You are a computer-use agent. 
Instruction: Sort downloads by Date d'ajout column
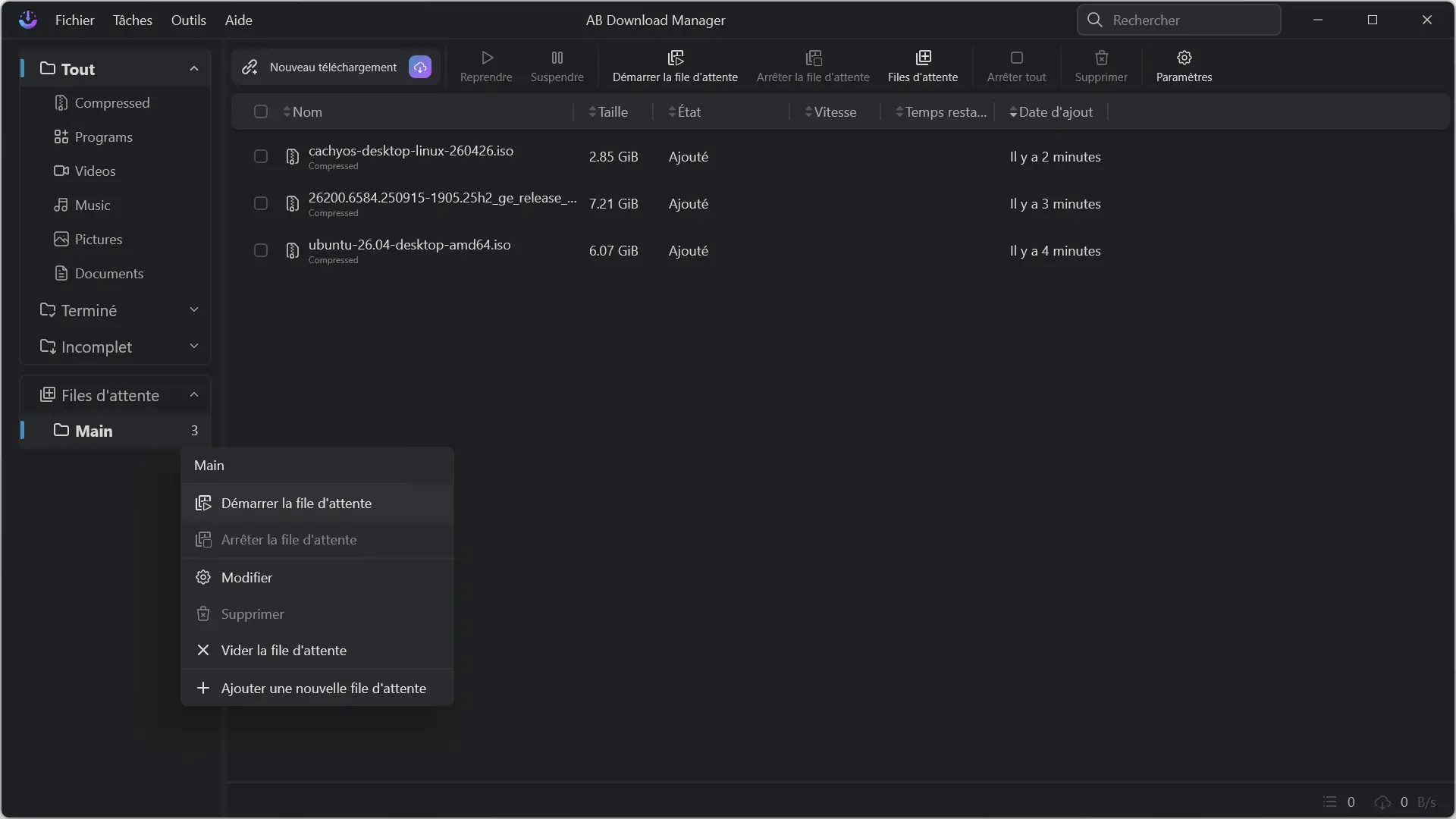click(1051, 111)
